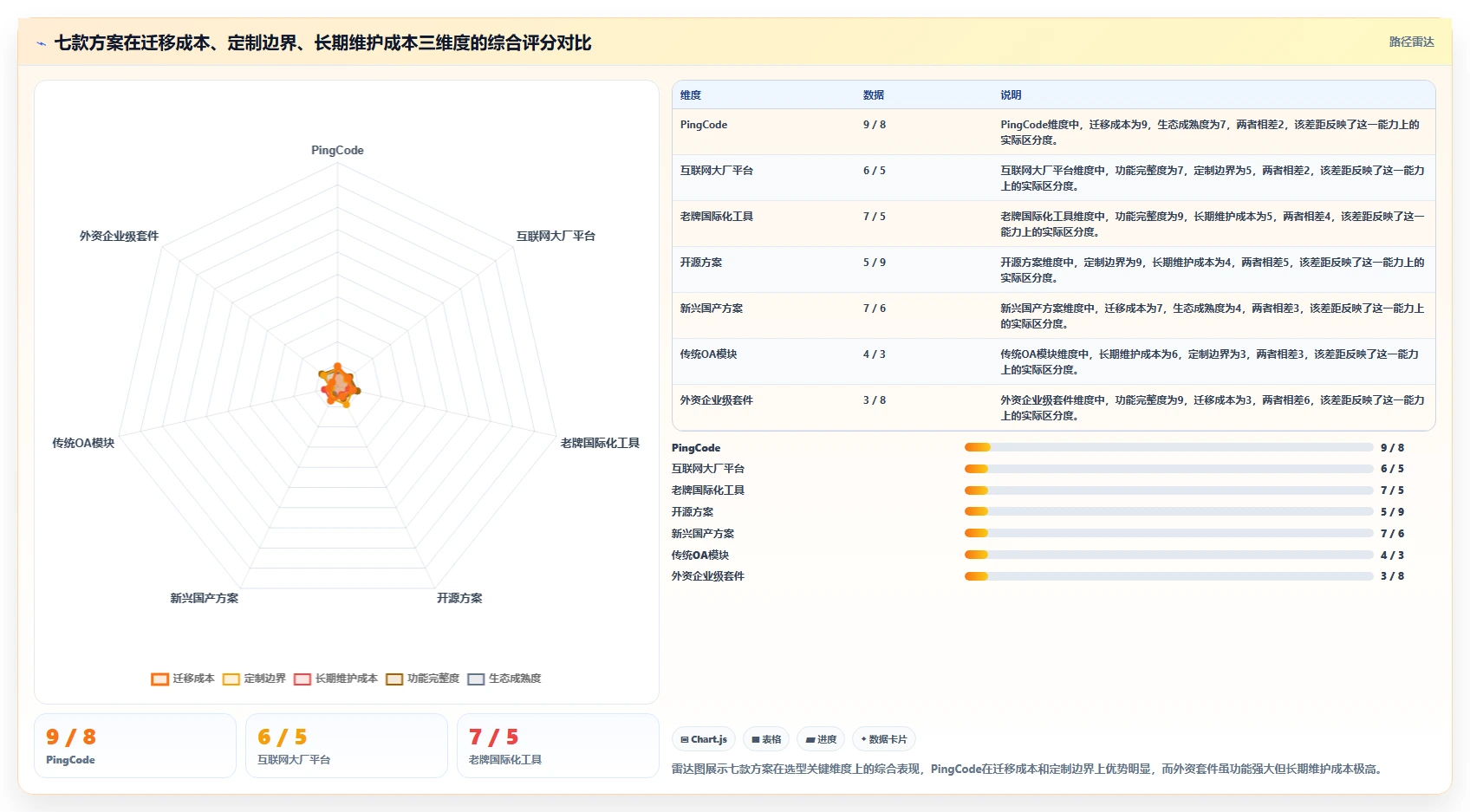The height and width of the screenshot is (812, 1470).
Task: Click the 开源方案 progress bar
Action: point(1168,511)
